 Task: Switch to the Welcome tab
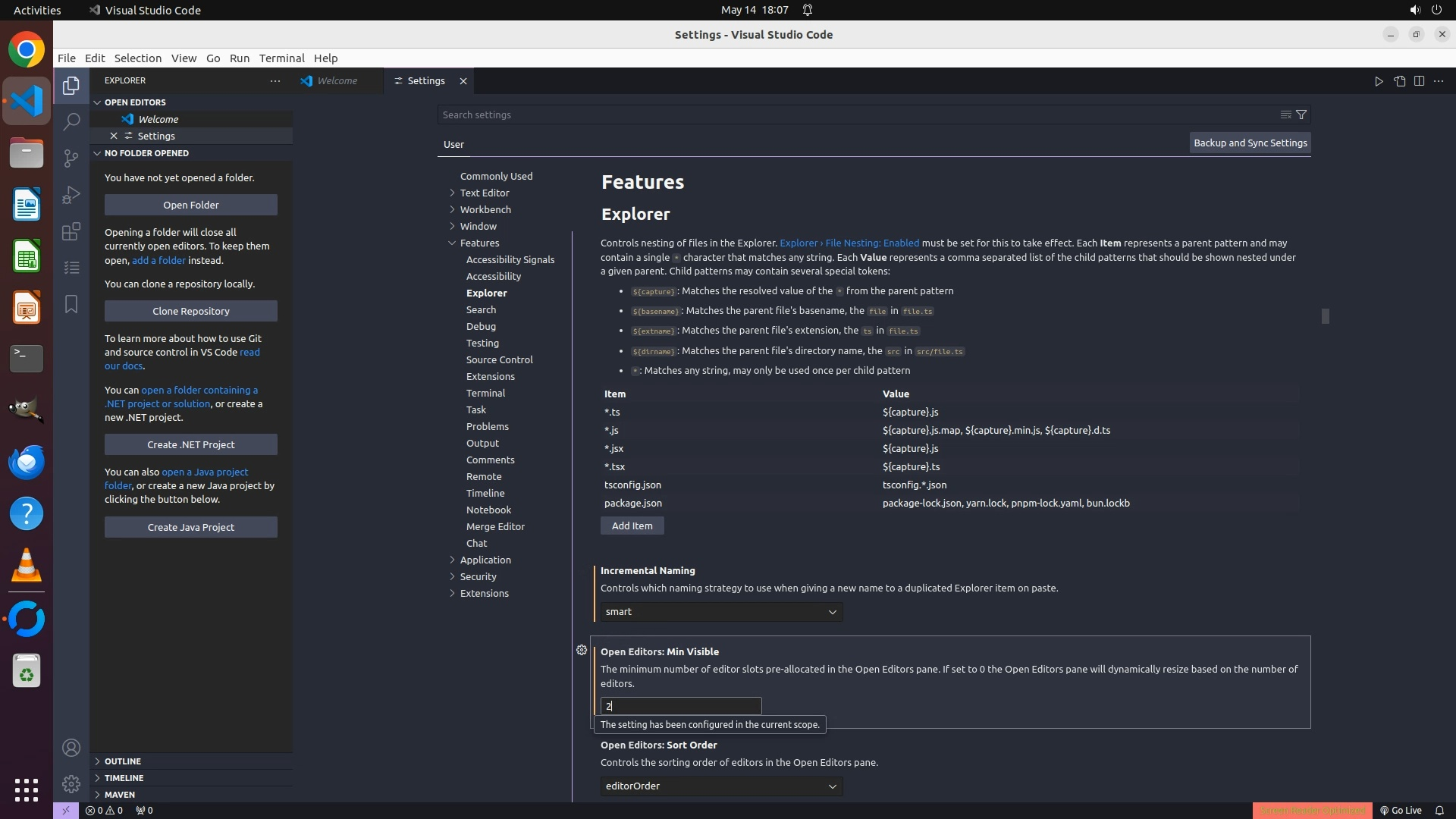337,81
